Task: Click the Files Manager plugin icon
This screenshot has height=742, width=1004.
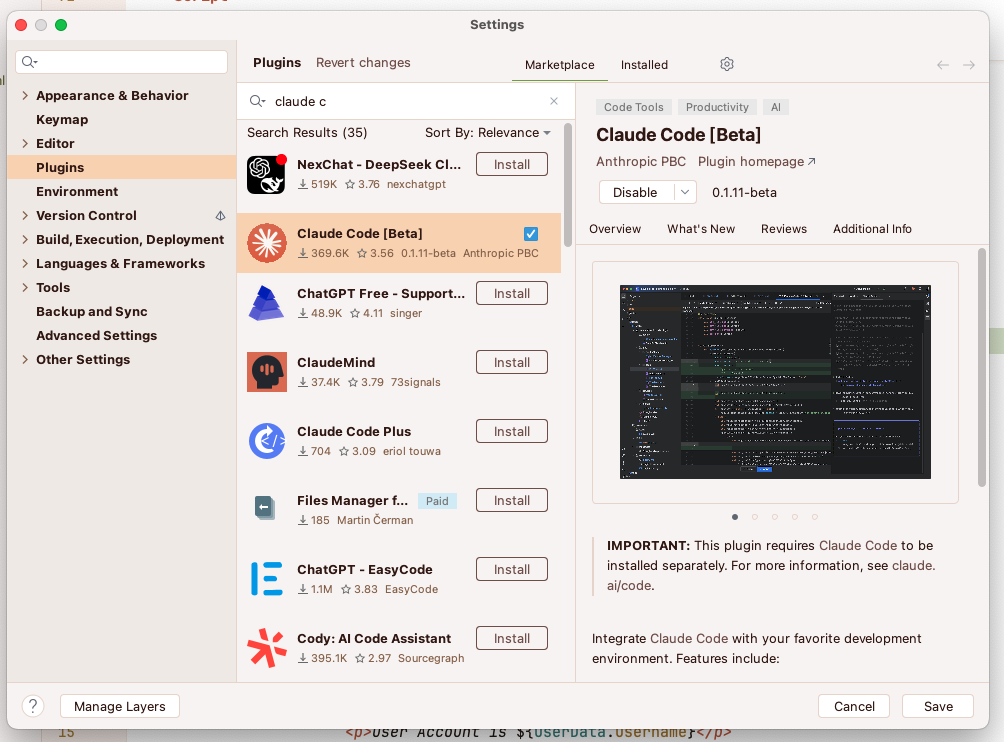Action: (x=264, y=509)
